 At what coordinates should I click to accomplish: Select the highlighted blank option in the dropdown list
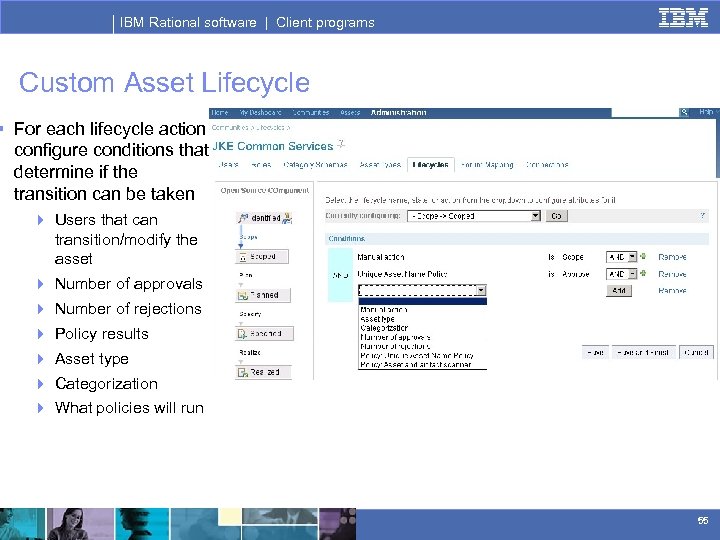click(x=422, y=301)
